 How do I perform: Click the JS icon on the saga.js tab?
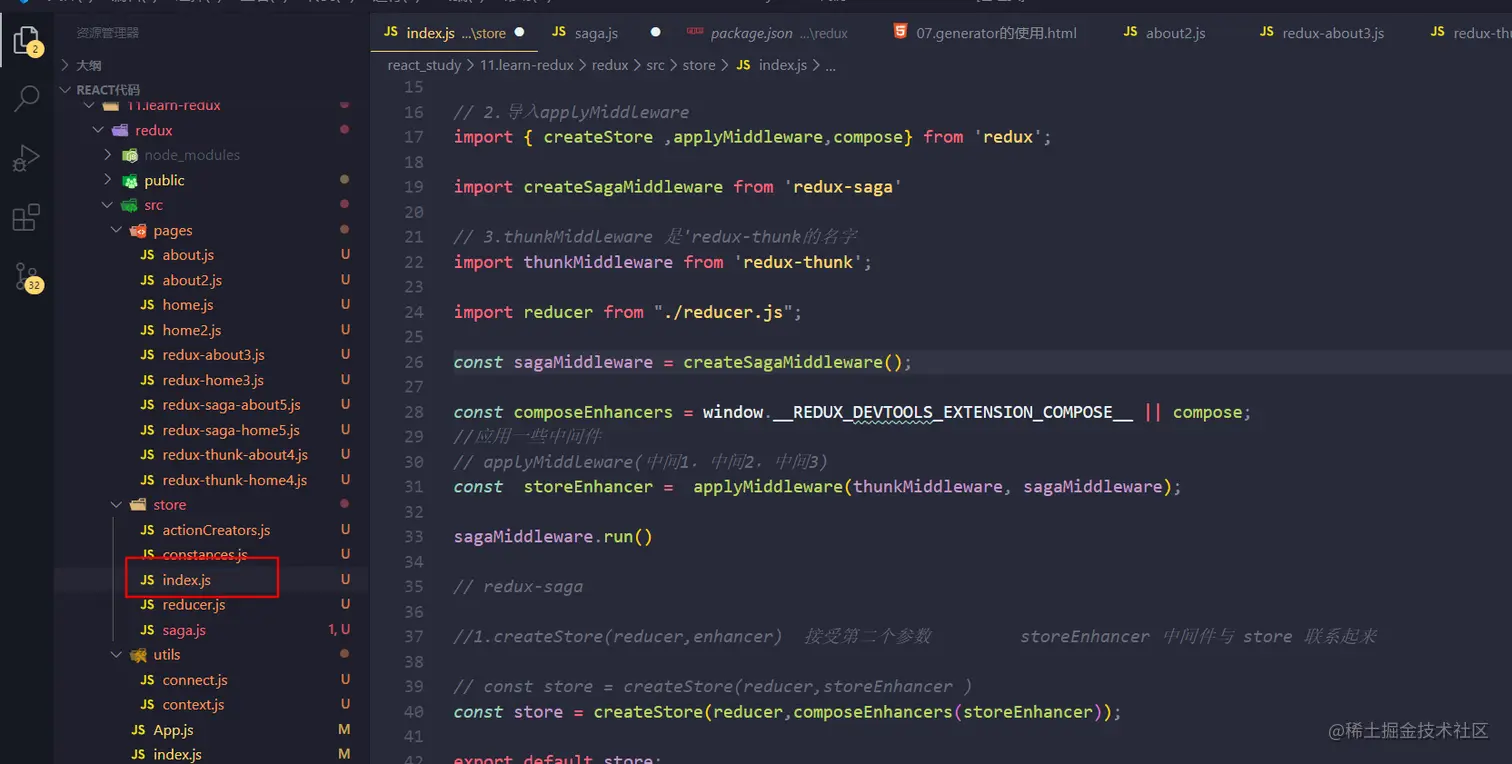pyautogui.click(x=559, y=33)
